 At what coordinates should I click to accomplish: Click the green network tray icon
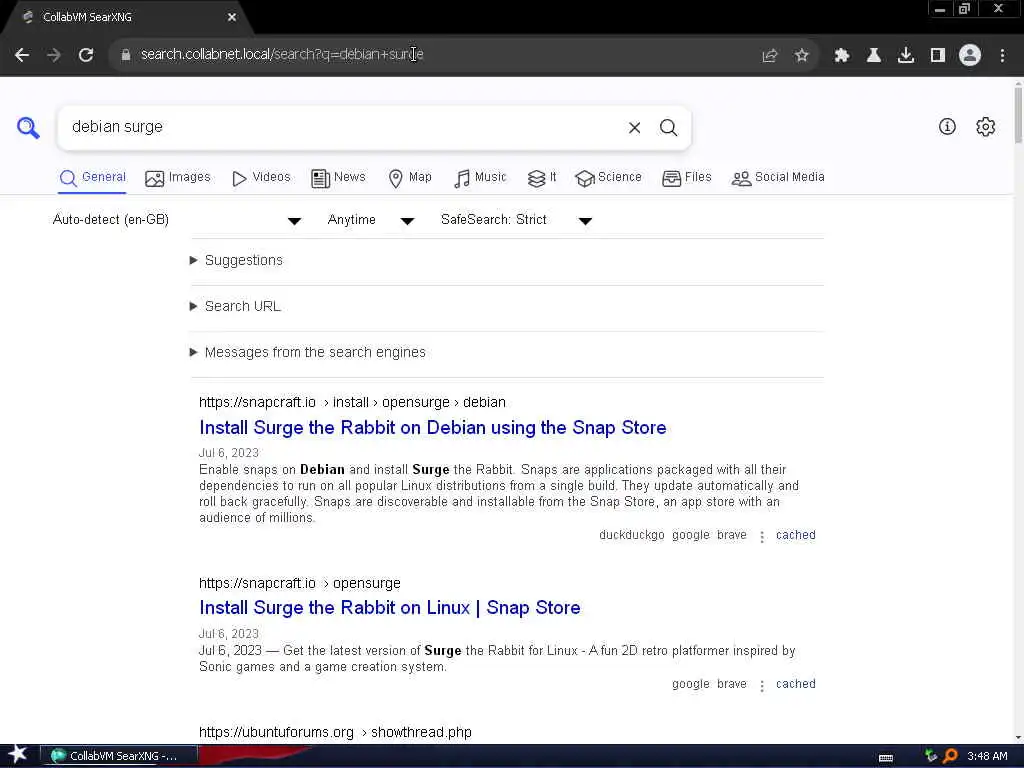(931, 756)
